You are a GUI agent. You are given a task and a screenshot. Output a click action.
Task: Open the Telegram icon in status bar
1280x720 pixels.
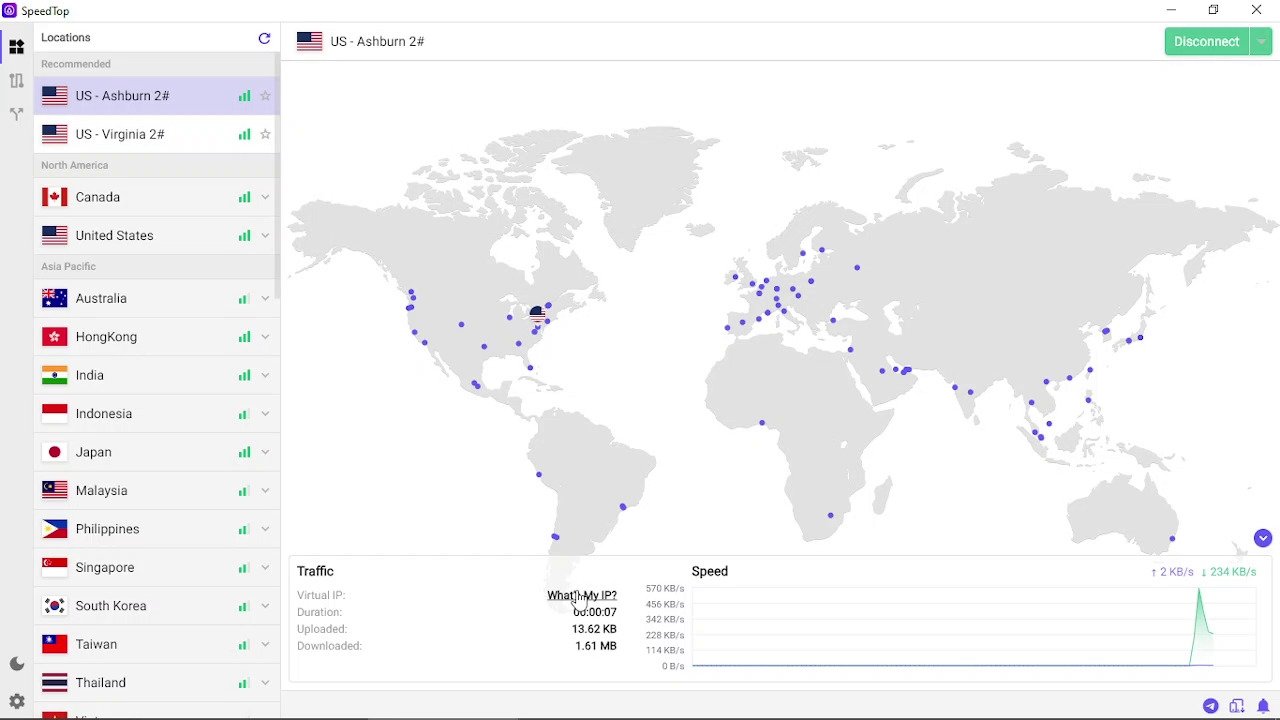(x=1210, y=706)
